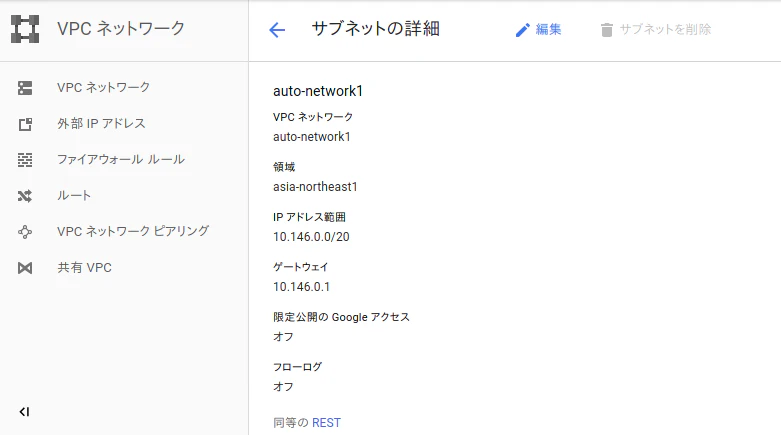Click the ゲートウェイ field label
781x435 pixels.
300,267
